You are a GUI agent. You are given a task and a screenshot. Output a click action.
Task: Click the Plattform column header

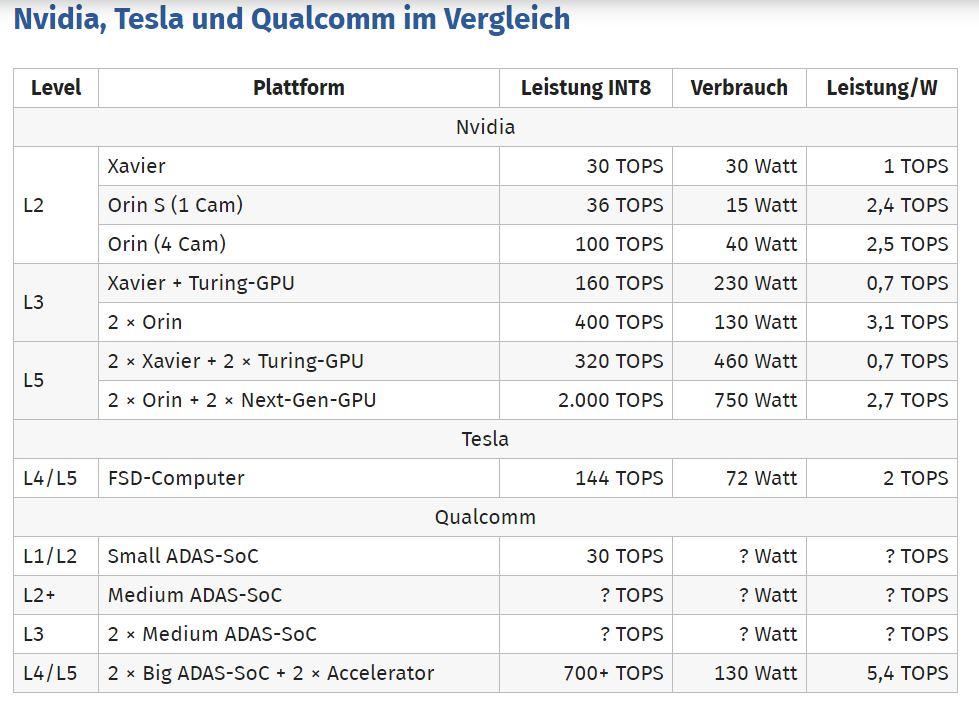point(299,88)
